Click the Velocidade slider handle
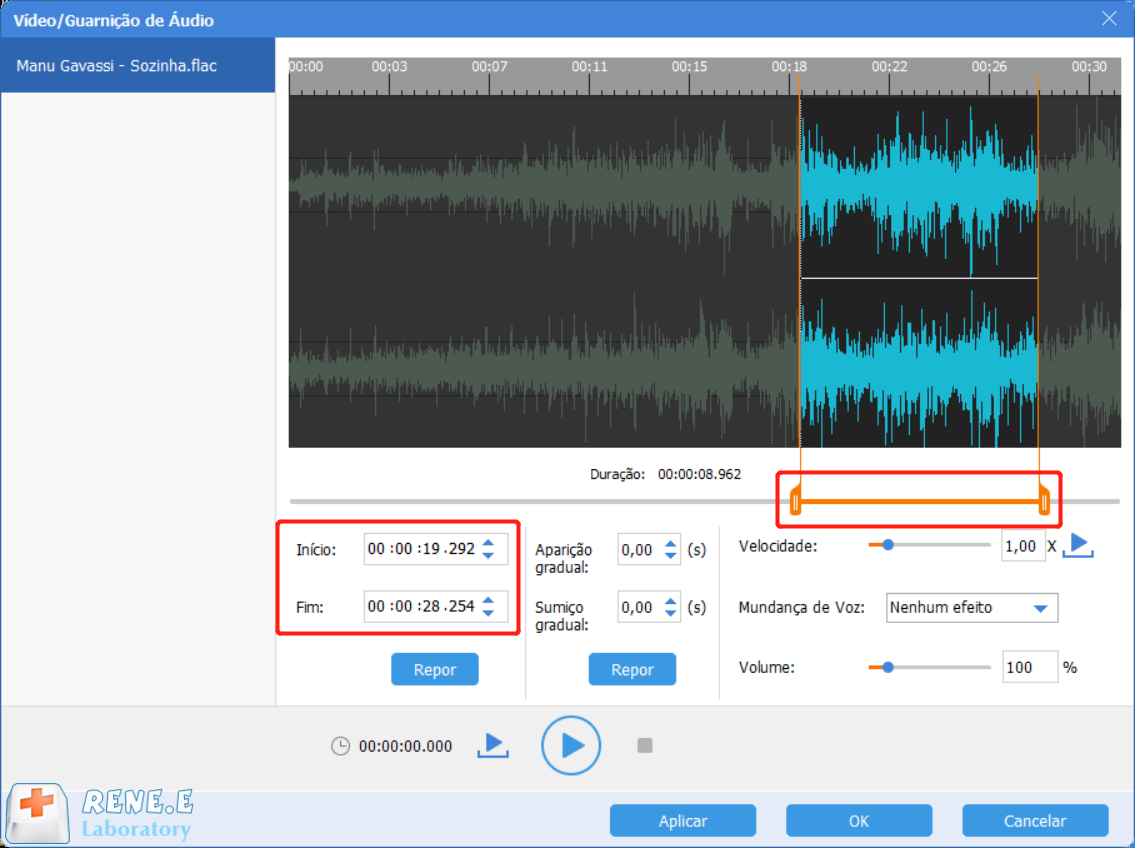This screenshot has width=1135, height=848. 888,545
